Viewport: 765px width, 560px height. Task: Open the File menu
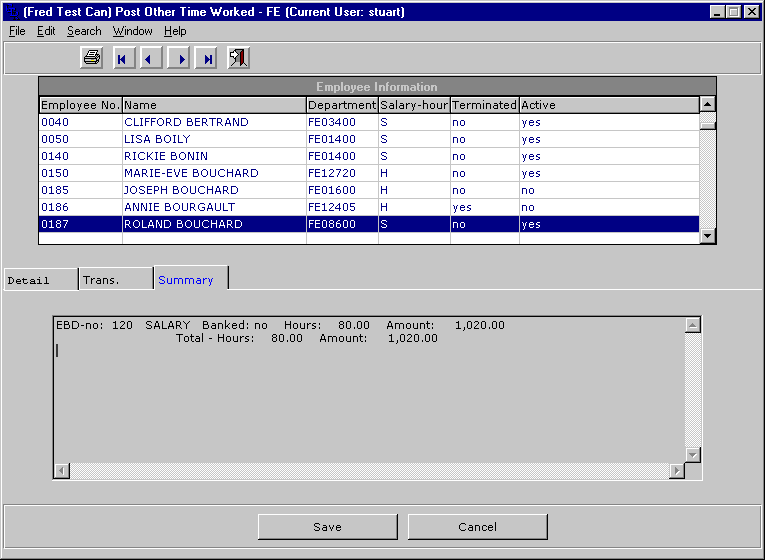point(17,31)
